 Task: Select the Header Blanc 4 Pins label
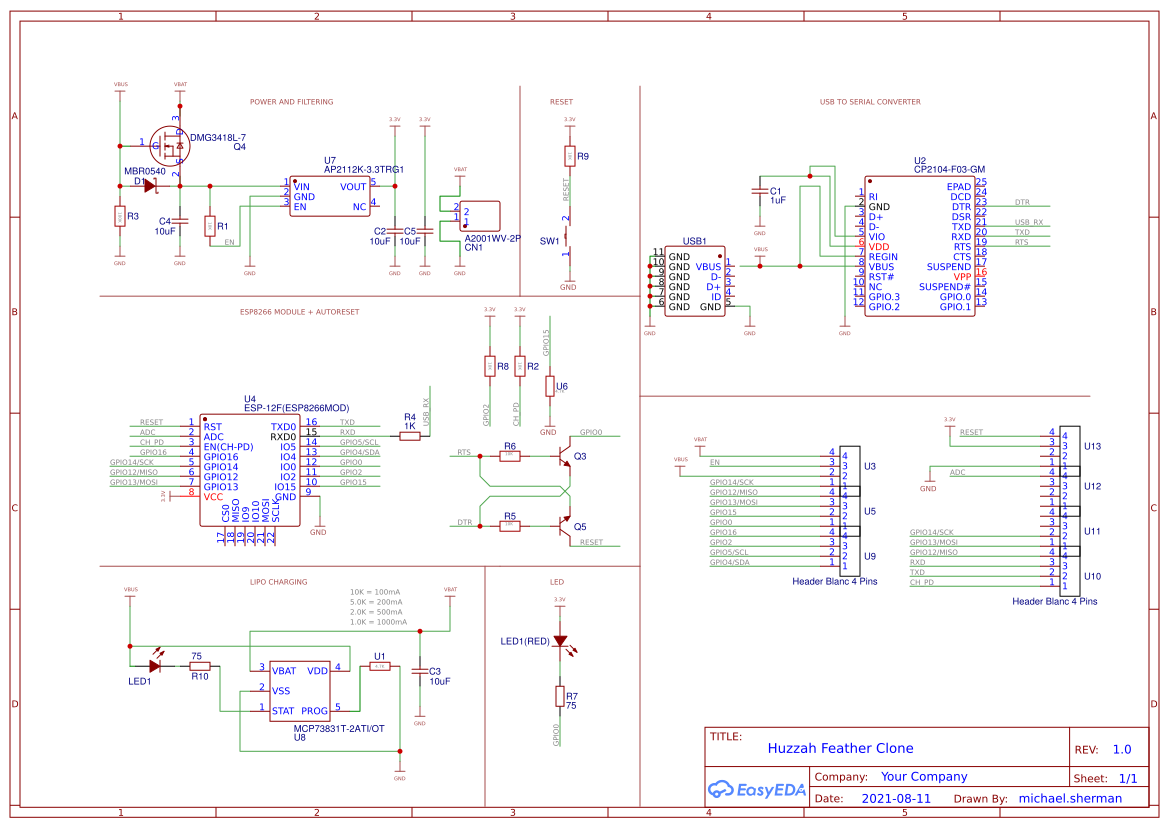coord(836,579)
